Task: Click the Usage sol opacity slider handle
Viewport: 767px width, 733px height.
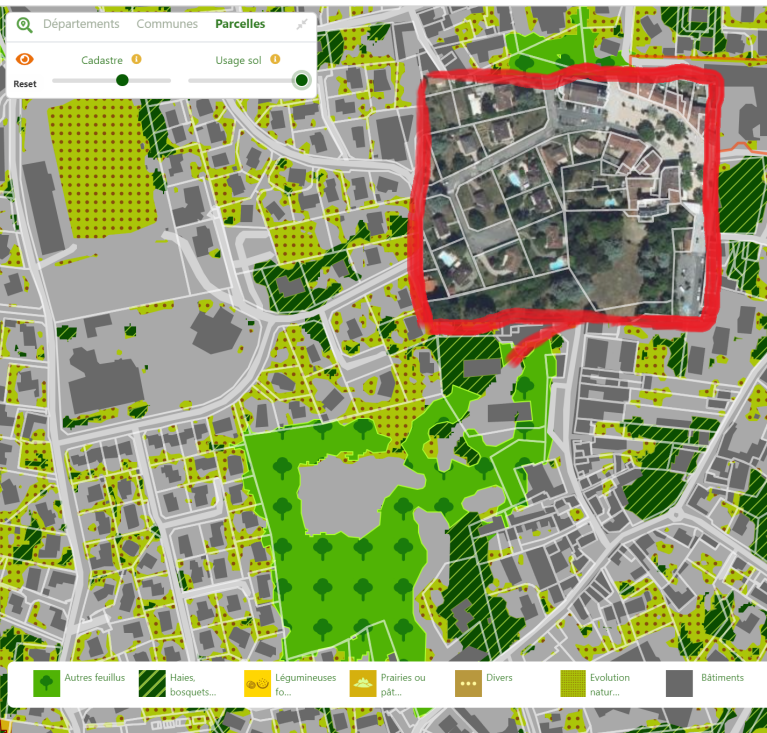Action: (301, 80)
